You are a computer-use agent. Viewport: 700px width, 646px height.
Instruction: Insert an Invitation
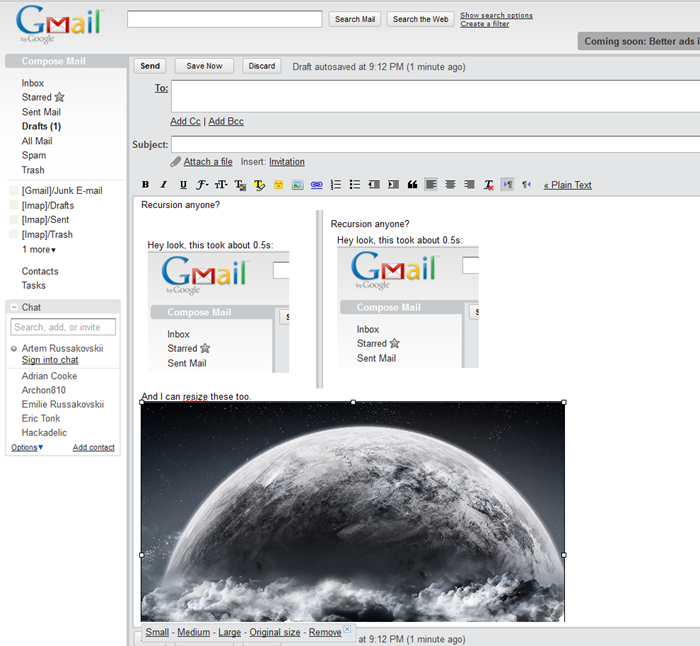click(287, 162)
